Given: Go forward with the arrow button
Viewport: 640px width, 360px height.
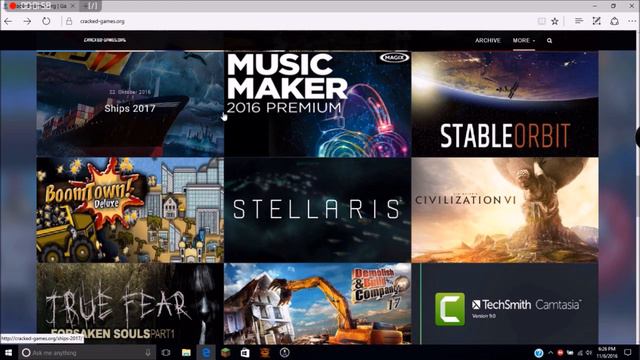Looking at the screenshot, I should tap(27, 21).
